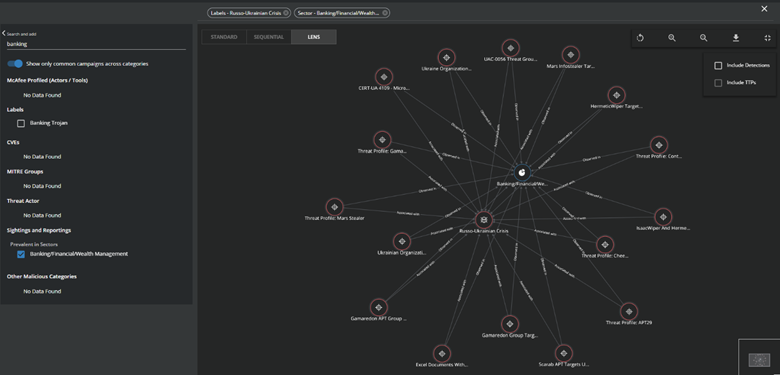
Task: Select the central Banking/Financial/Wealth sector node
Action: click(522, 173)
